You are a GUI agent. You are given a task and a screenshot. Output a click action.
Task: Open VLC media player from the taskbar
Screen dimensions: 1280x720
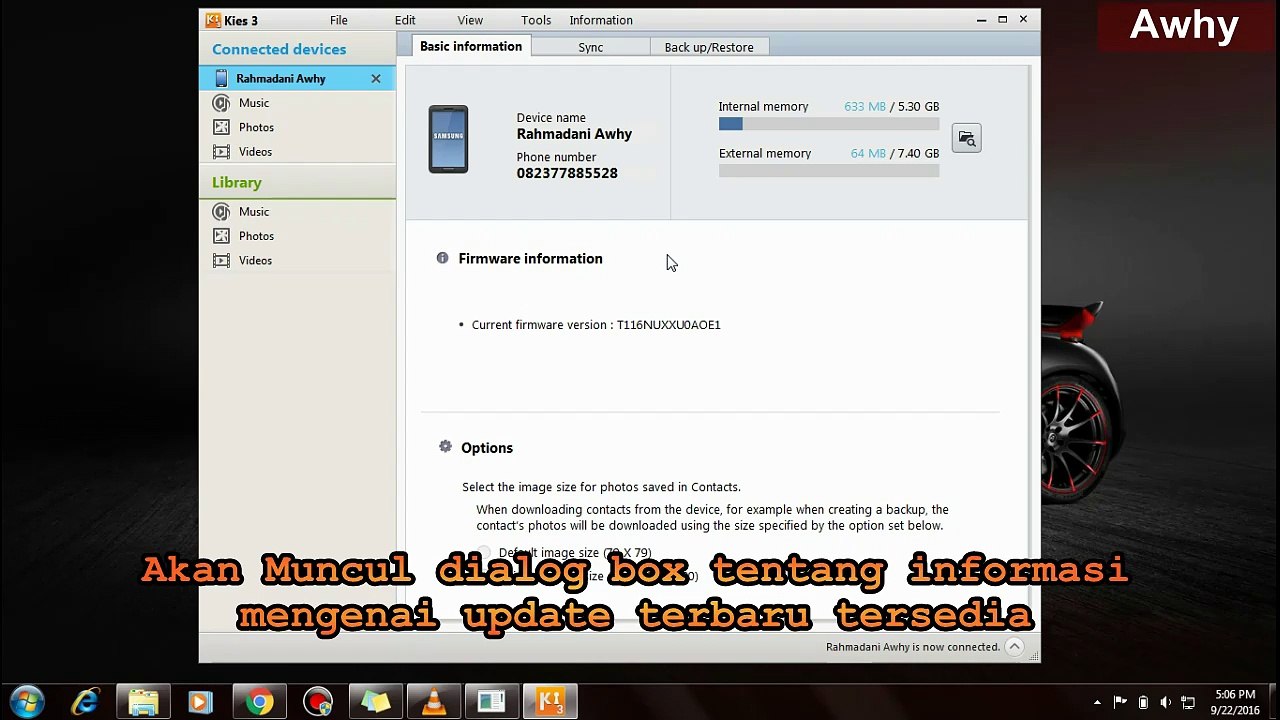[x=434, y=702]
